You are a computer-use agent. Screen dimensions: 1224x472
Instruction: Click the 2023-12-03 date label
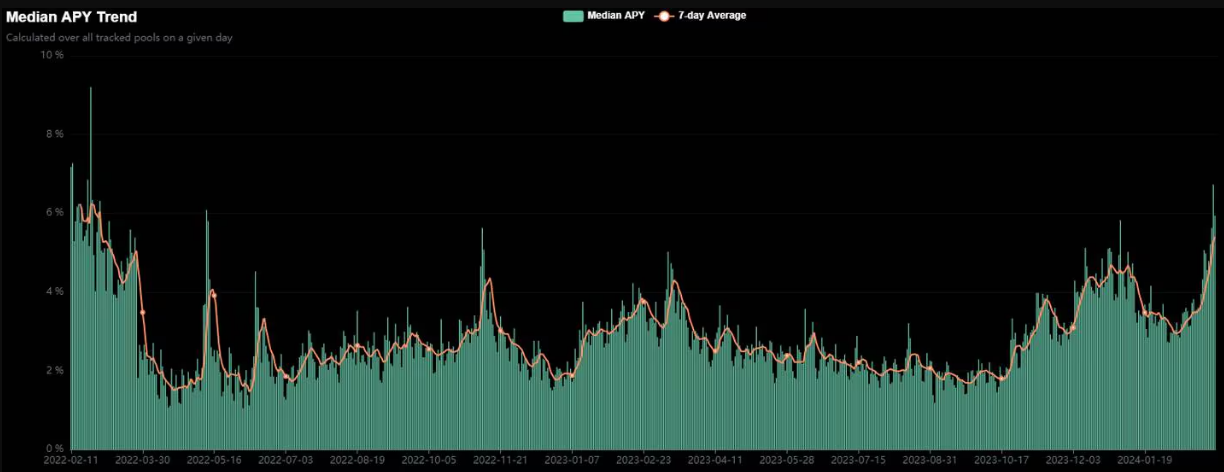pyautogui.click(x=1072, y=461)
